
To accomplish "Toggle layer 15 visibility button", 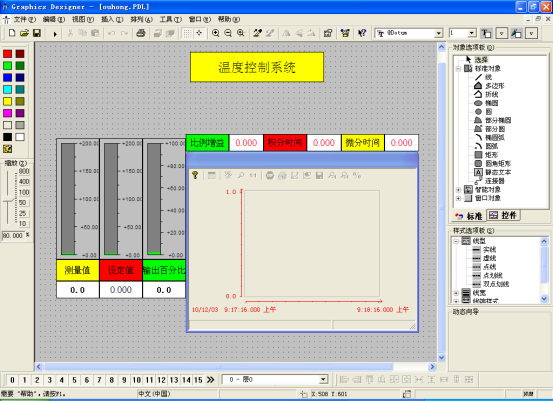I will [x=199, y=380].
